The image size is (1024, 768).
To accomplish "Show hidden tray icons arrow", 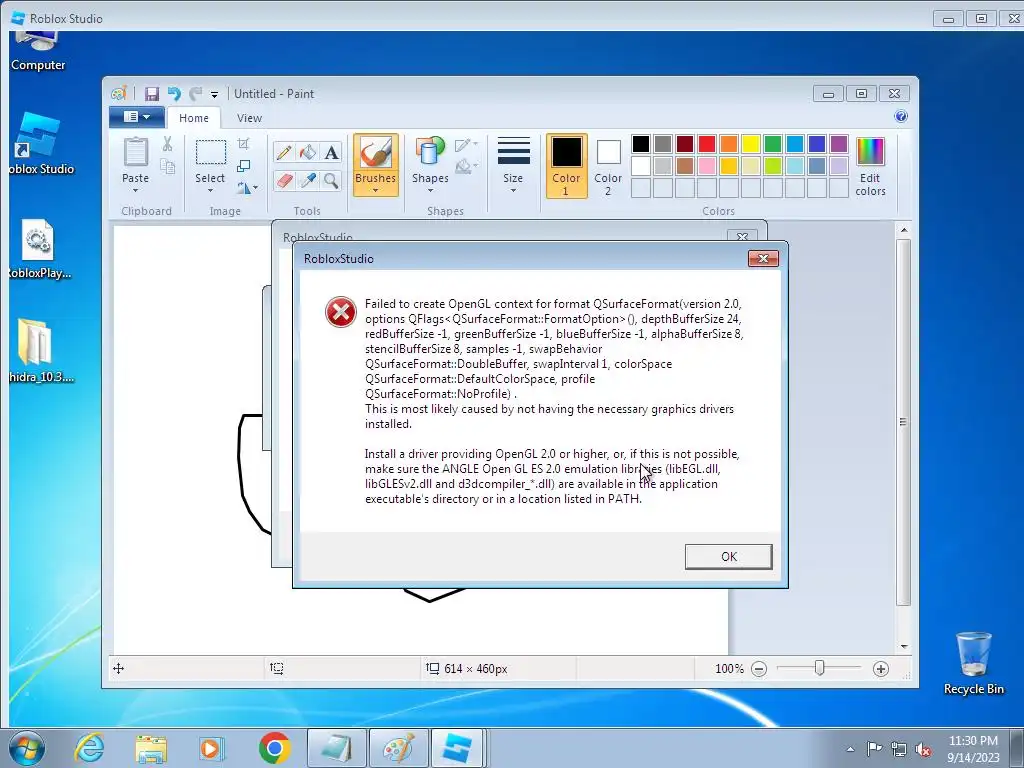I will tap(850, 749).
